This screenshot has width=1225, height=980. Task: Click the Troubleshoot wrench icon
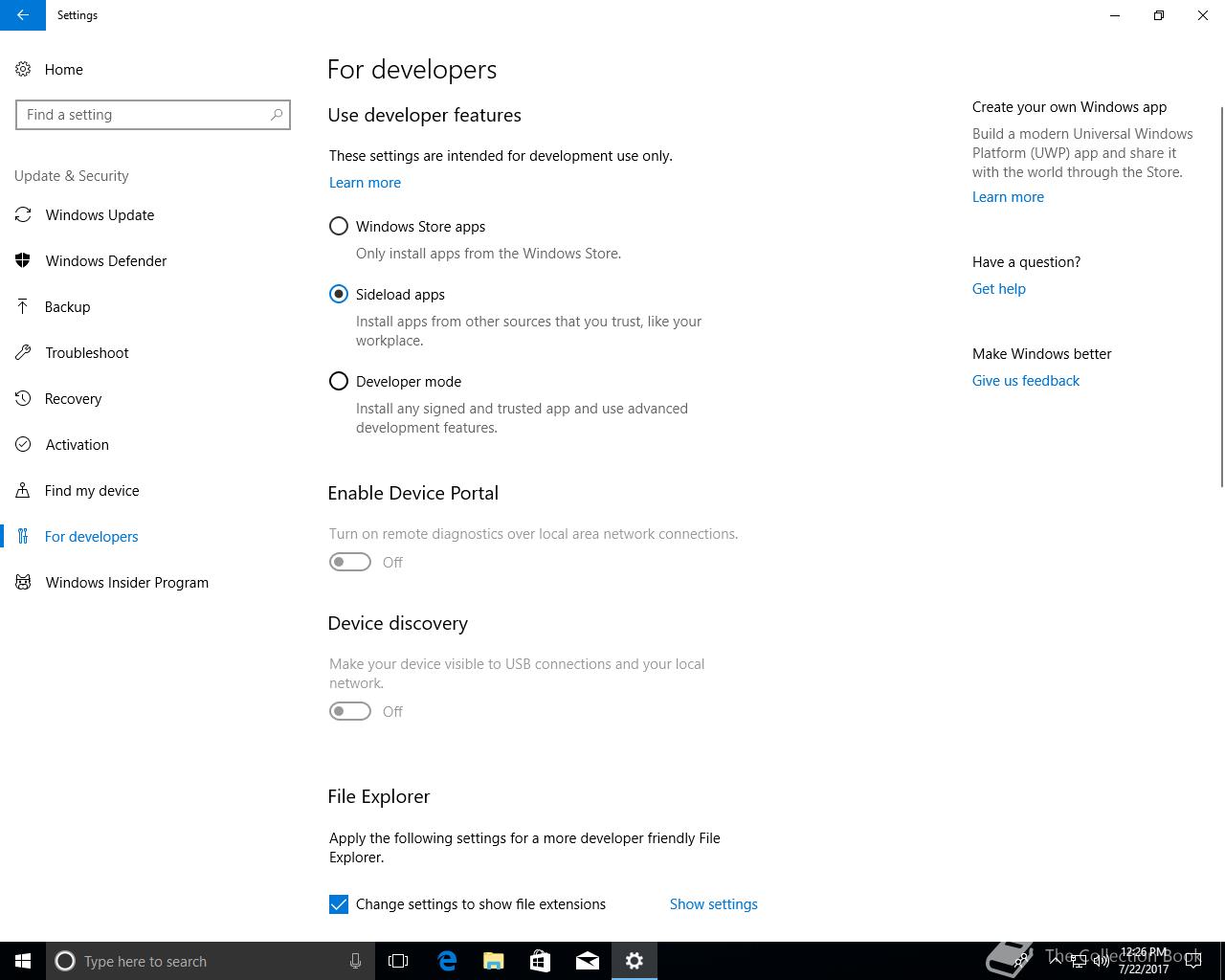coord(23,353)
